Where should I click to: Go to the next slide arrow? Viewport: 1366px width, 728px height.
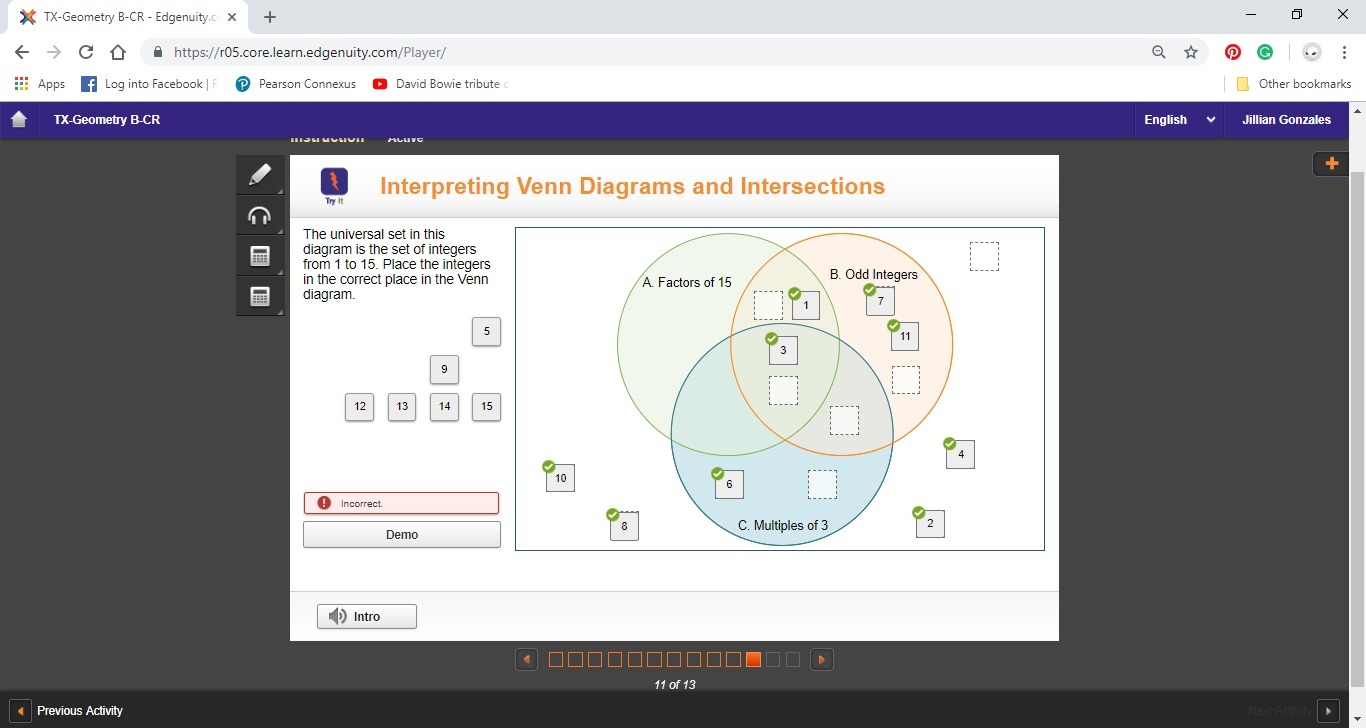[822, 660]
